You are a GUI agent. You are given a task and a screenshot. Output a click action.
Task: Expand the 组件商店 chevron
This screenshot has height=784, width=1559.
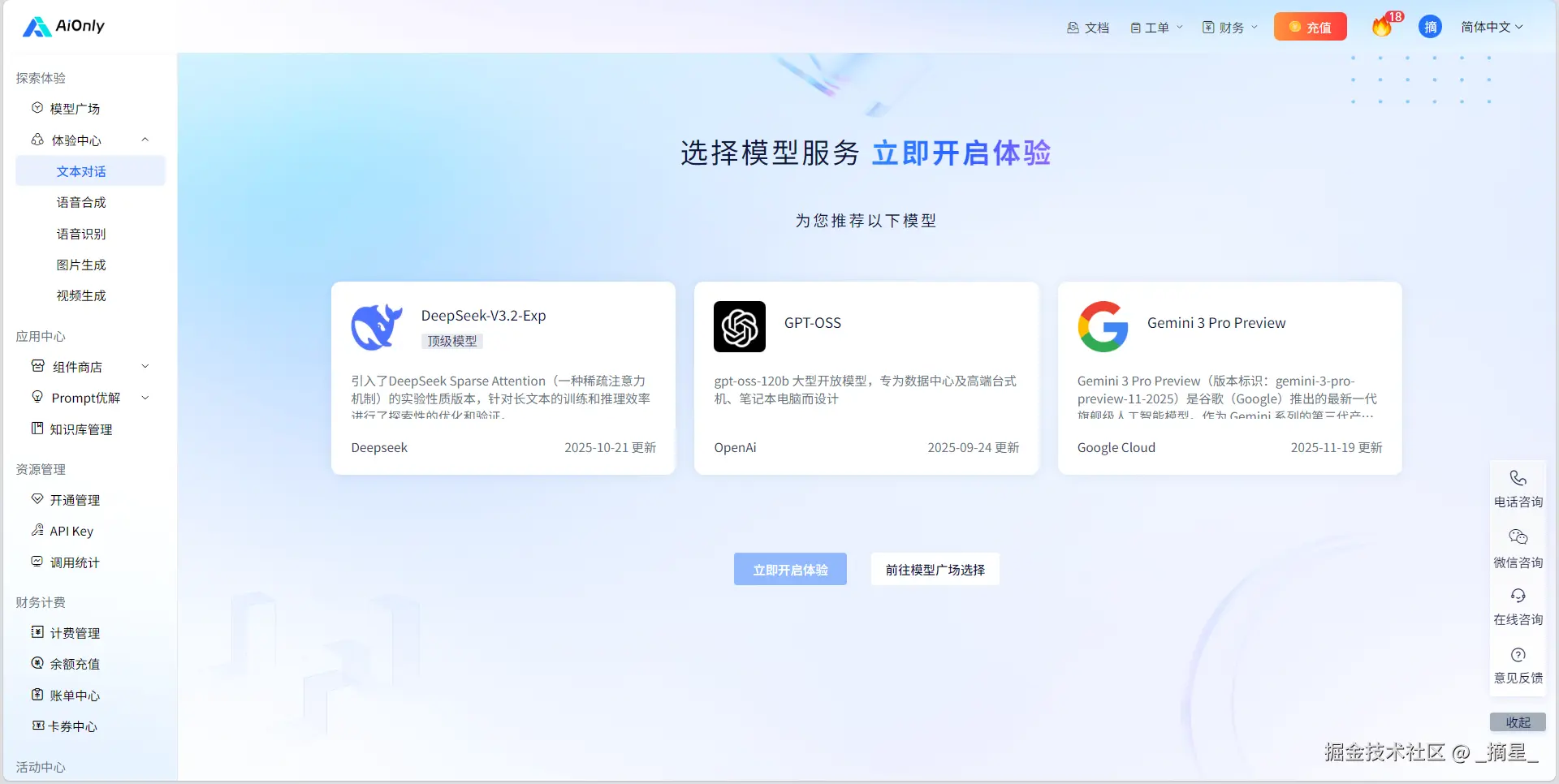coord(145,367)
